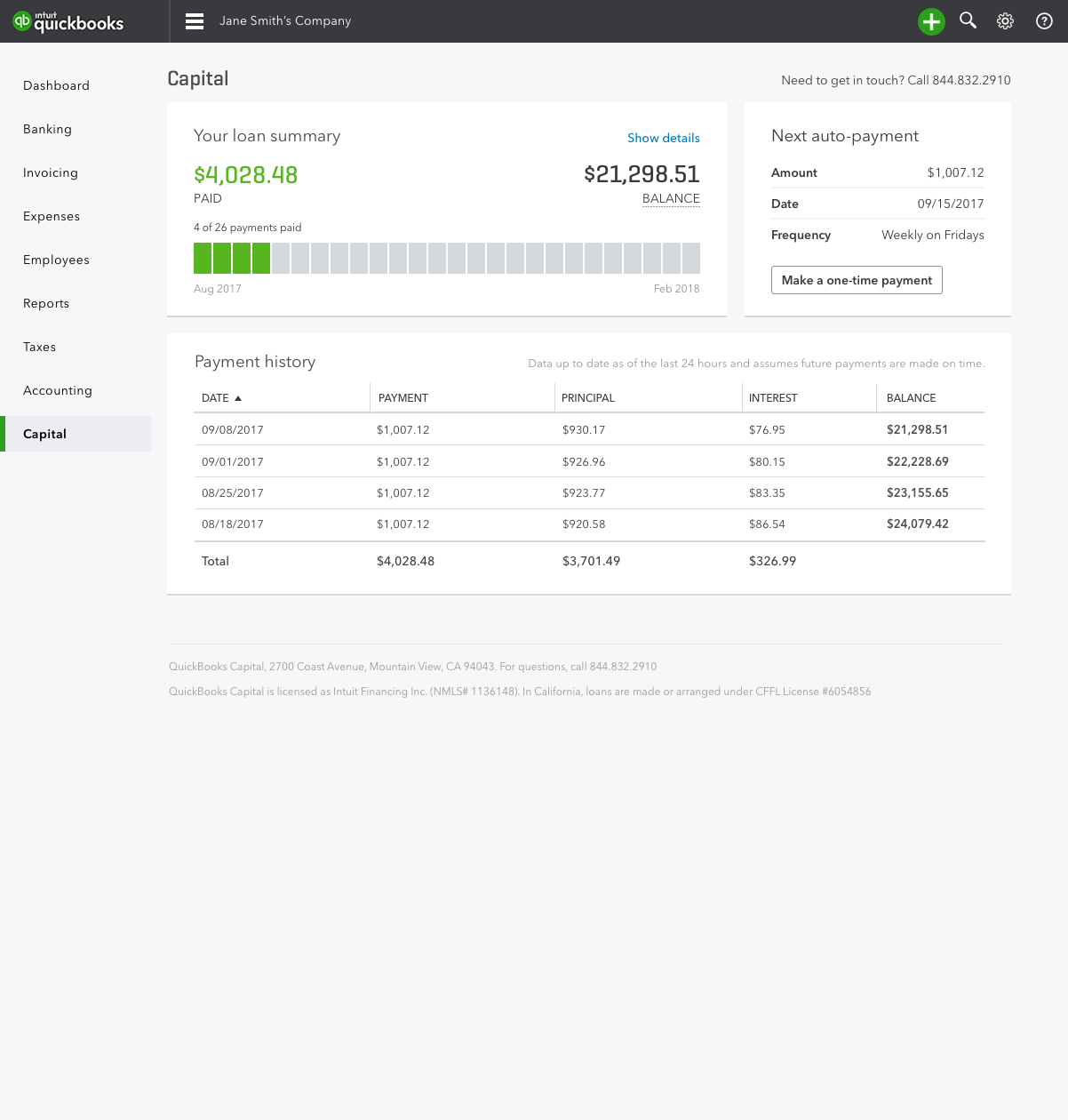Click the $930.17 principal cell
Viewport: 1068px width, 1120px height.
[584, 429]
